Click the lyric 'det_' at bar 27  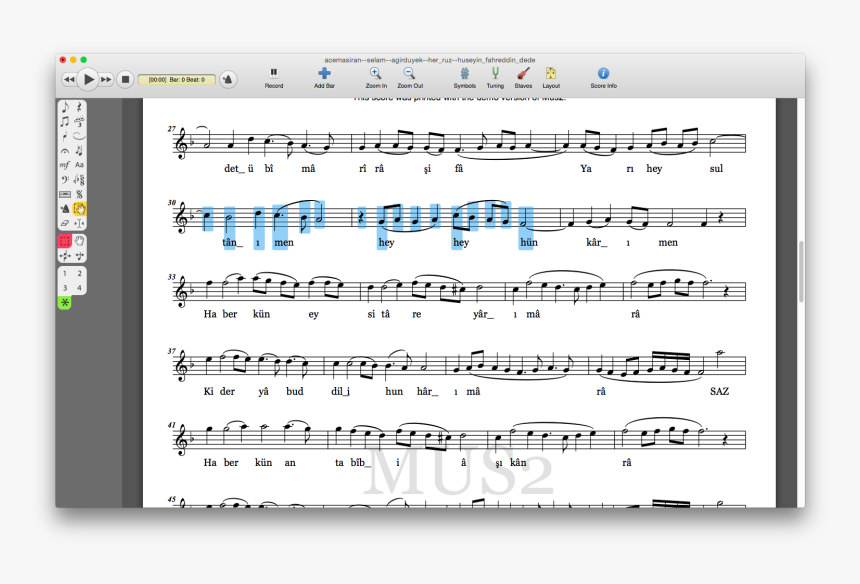[x=233, y=168]
